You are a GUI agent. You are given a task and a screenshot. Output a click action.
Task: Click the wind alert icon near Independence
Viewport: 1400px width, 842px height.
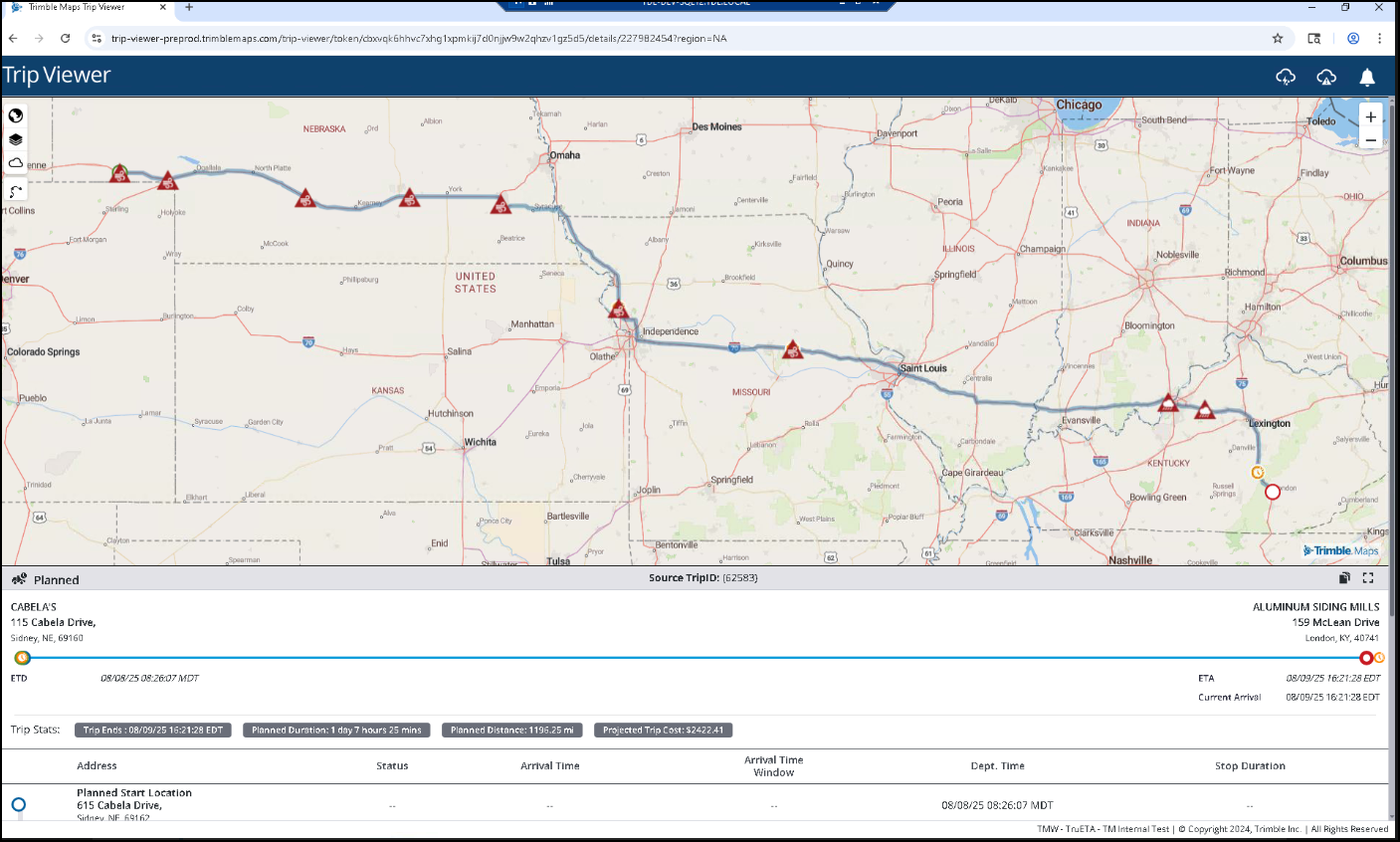618,310
